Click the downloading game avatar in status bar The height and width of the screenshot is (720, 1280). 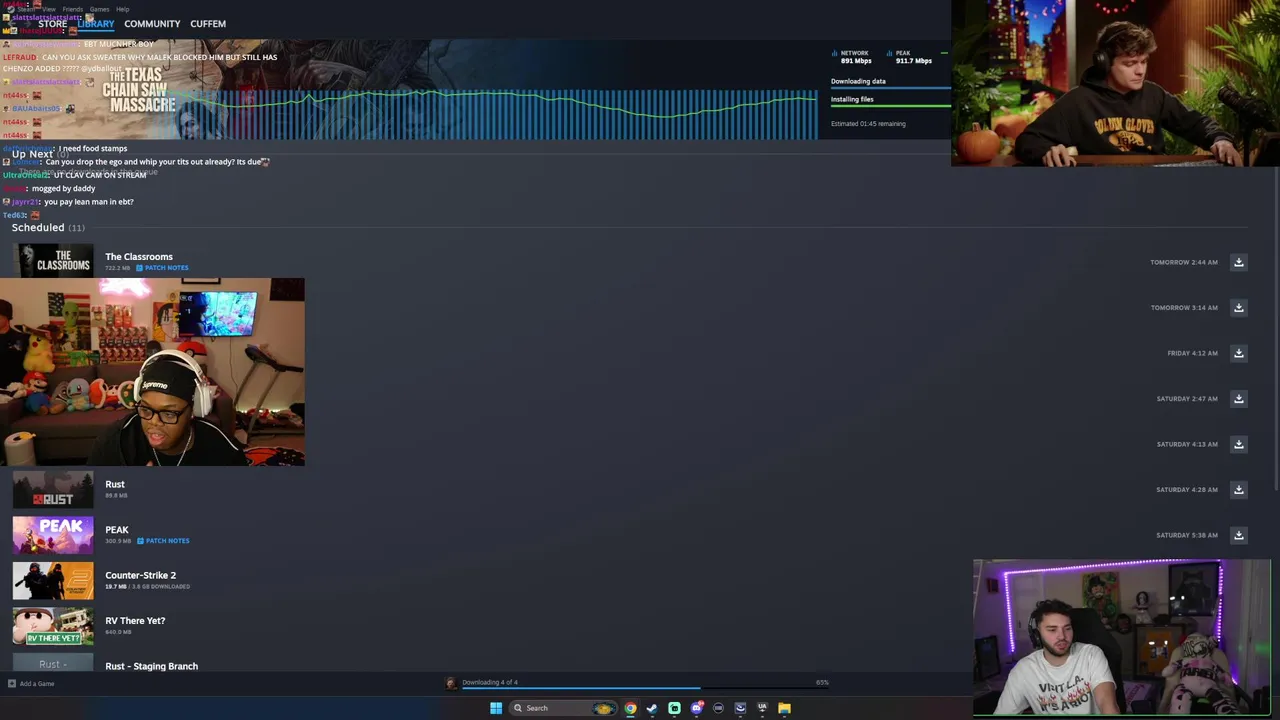click(x=450, y=683)
